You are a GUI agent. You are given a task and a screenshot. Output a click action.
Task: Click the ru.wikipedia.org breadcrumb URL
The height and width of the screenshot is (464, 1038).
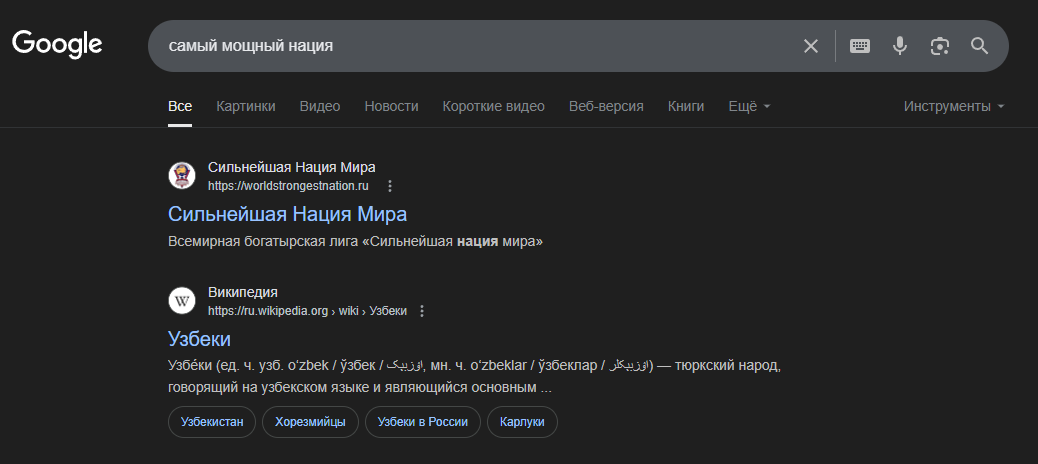tap(307, 311)
